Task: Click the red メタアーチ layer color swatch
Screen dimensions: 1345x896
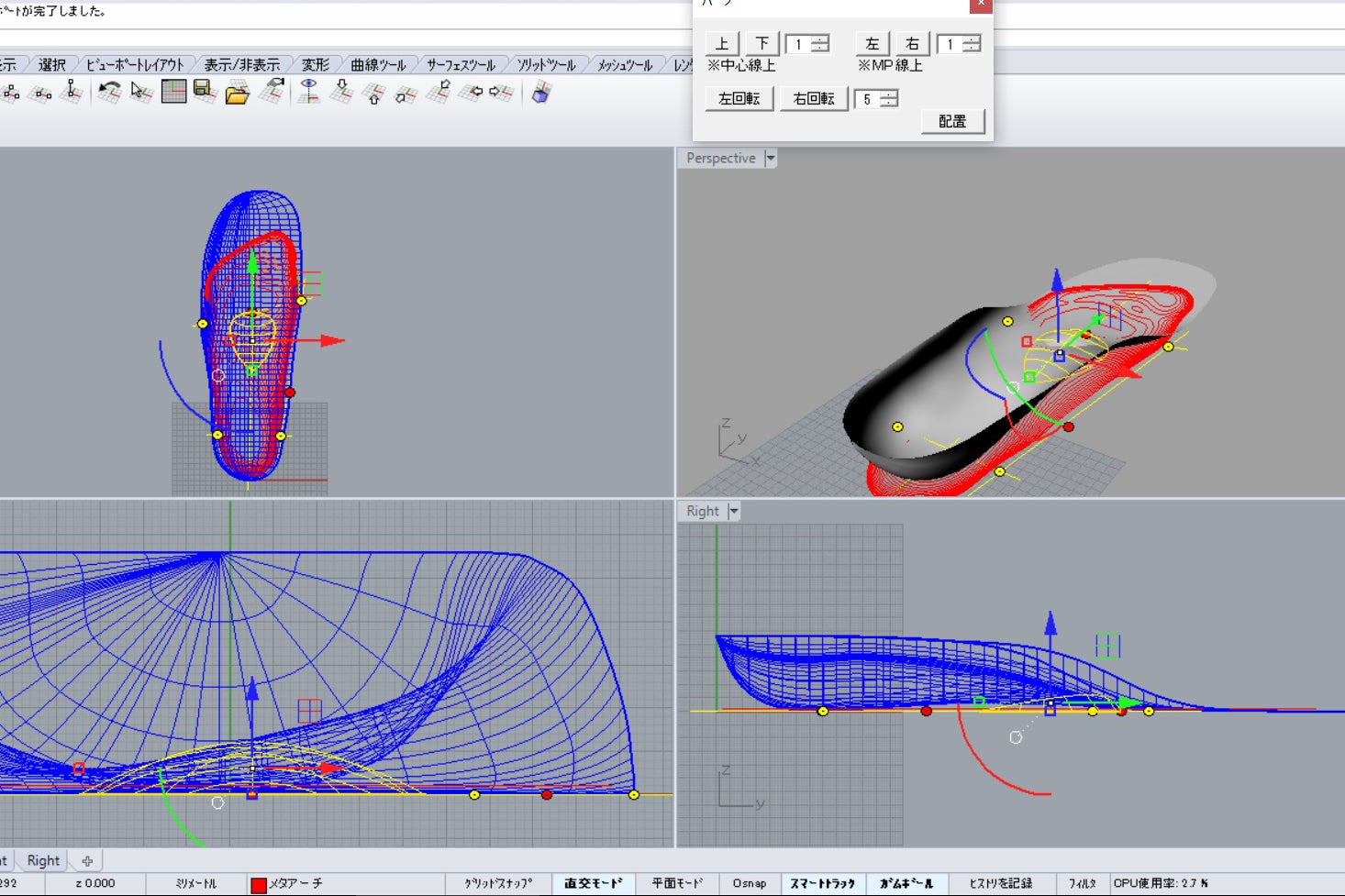Action: click(259, 884)
